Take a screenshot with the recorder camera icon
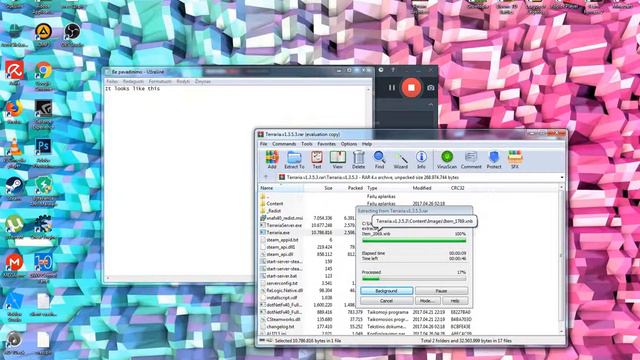Image resolution: width=640 pixels, height=360 pixels. [x=431, y=87]
